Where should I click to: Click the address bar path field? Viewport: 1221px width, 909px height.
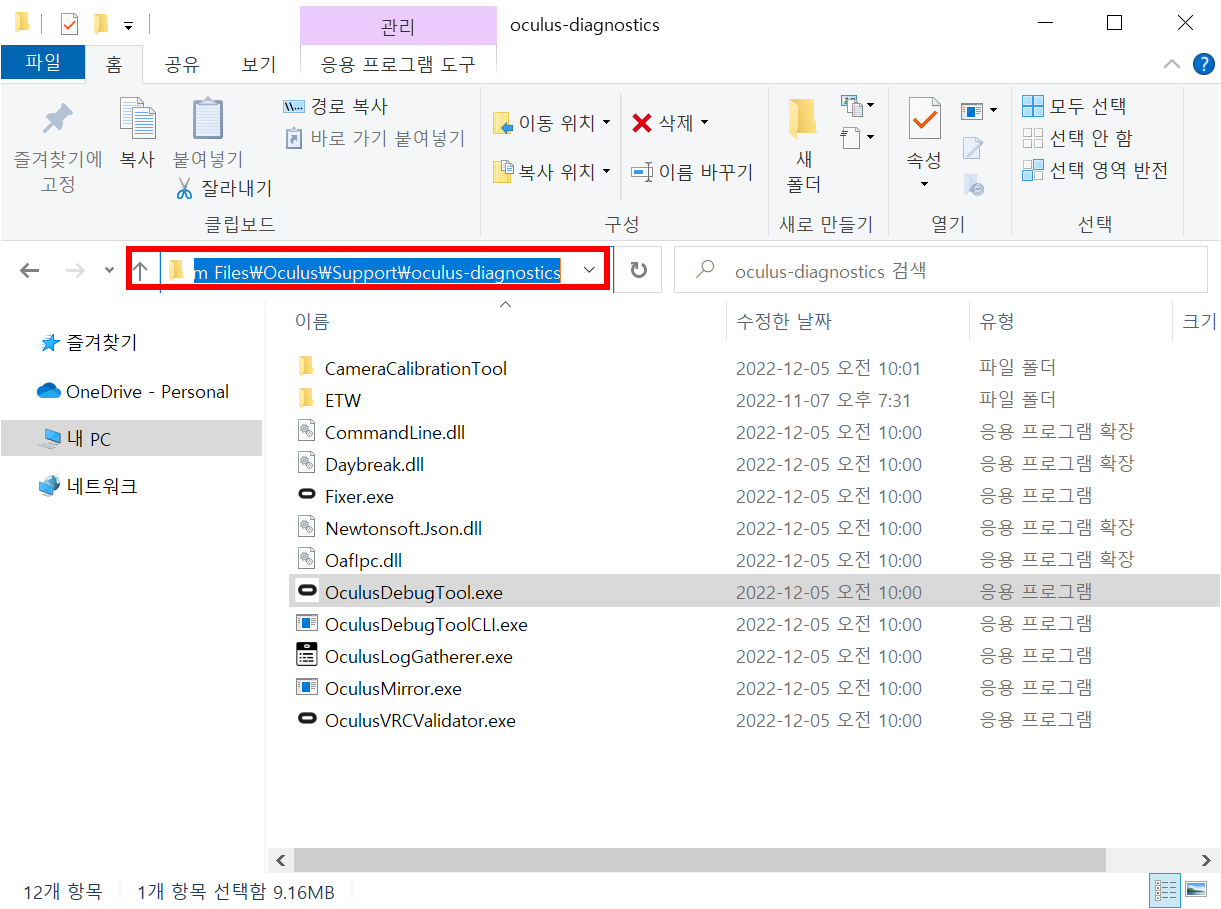(x=376, y=271)
